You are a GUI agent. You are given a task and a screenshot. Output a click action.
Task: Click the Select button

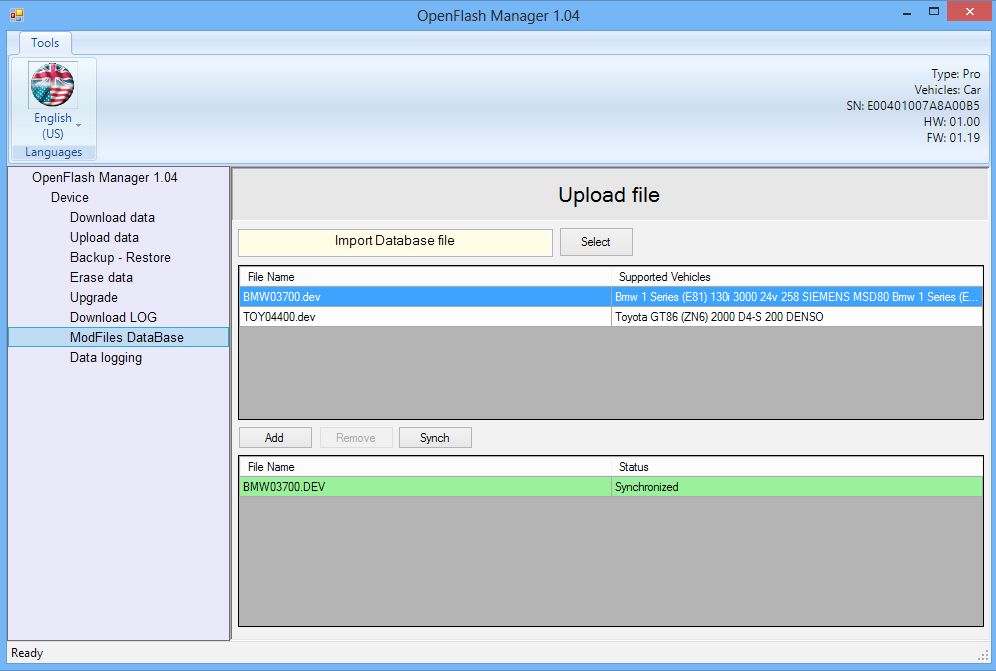coord(596,242)
